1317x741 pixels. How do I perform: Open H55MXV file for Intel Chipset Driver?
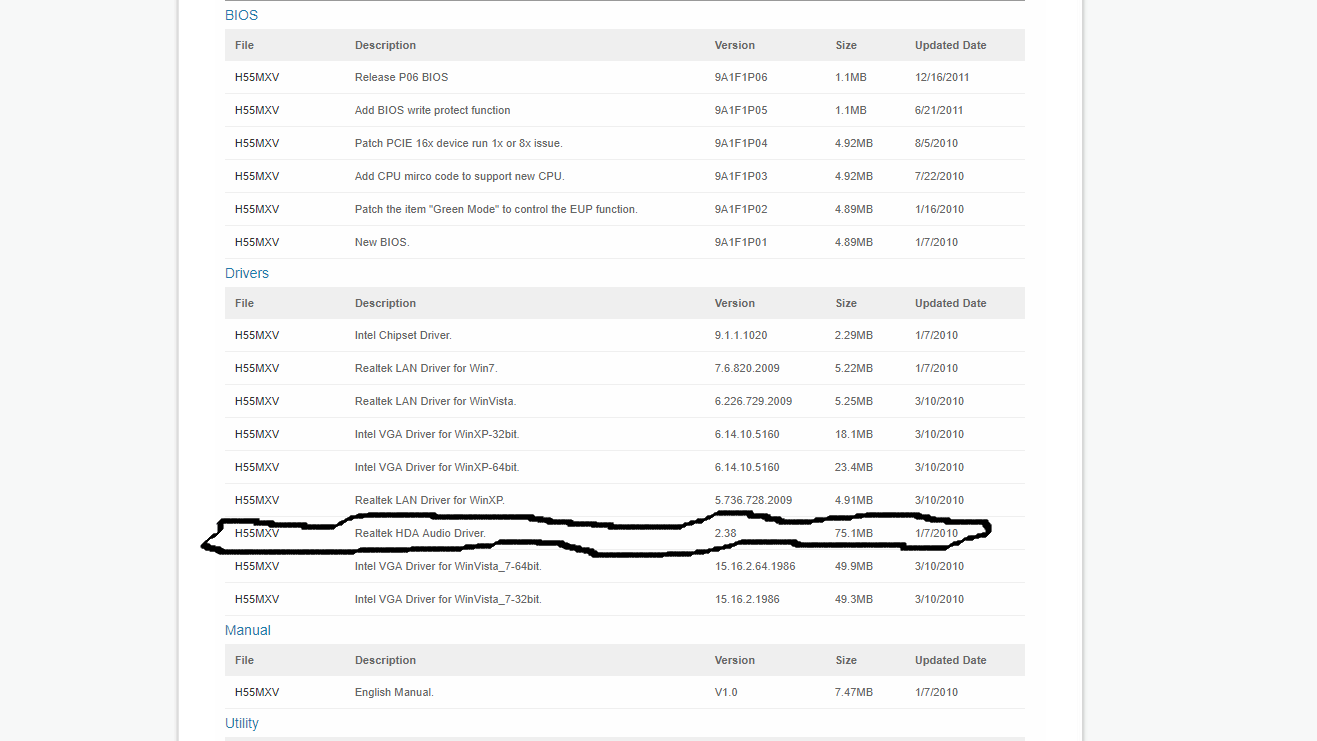point(257,335)
